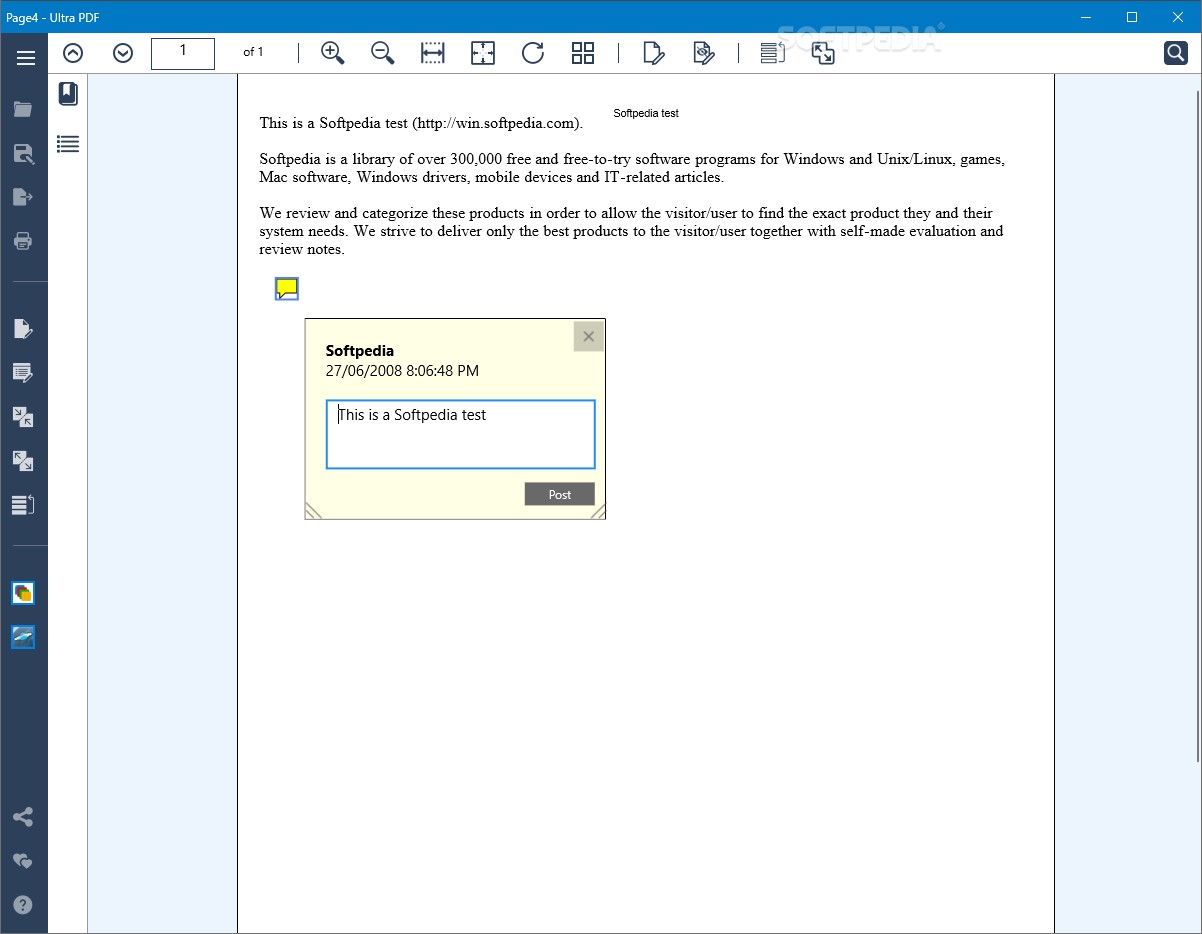Export document via sidebar icon
This screenshot has height=934, width=1202.
23,197
